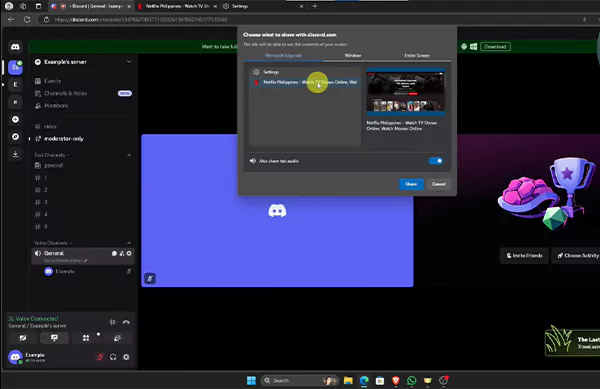Click Add a Server plus icon
The height and width of the screenshot is (389, 600).
click(15, 119)
